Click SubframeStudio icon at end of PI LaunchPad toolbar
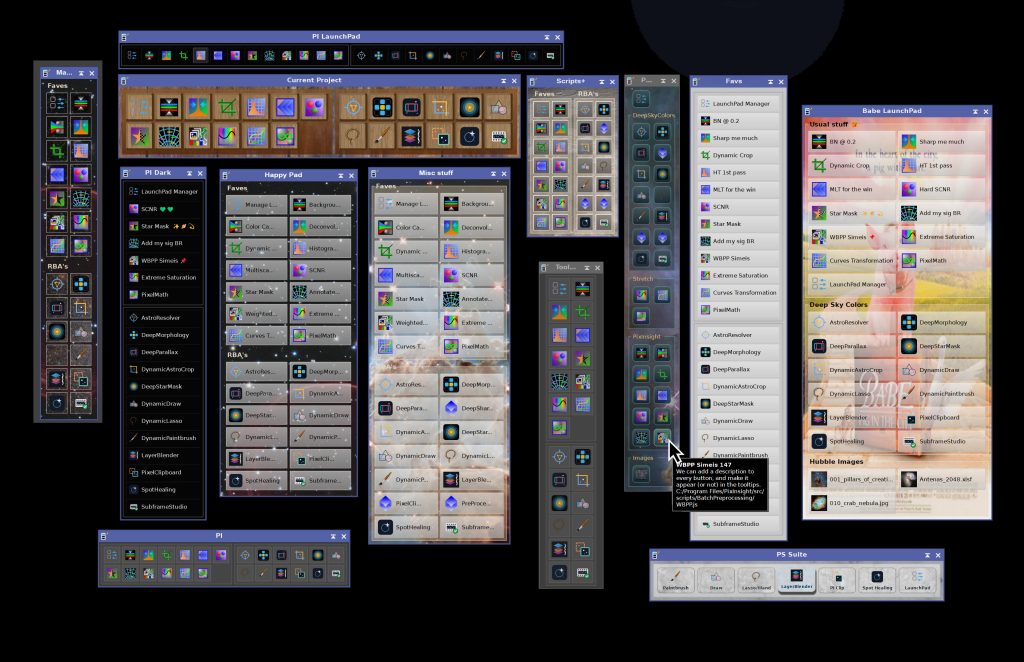The image size is (1024, 662). [551, 55]
